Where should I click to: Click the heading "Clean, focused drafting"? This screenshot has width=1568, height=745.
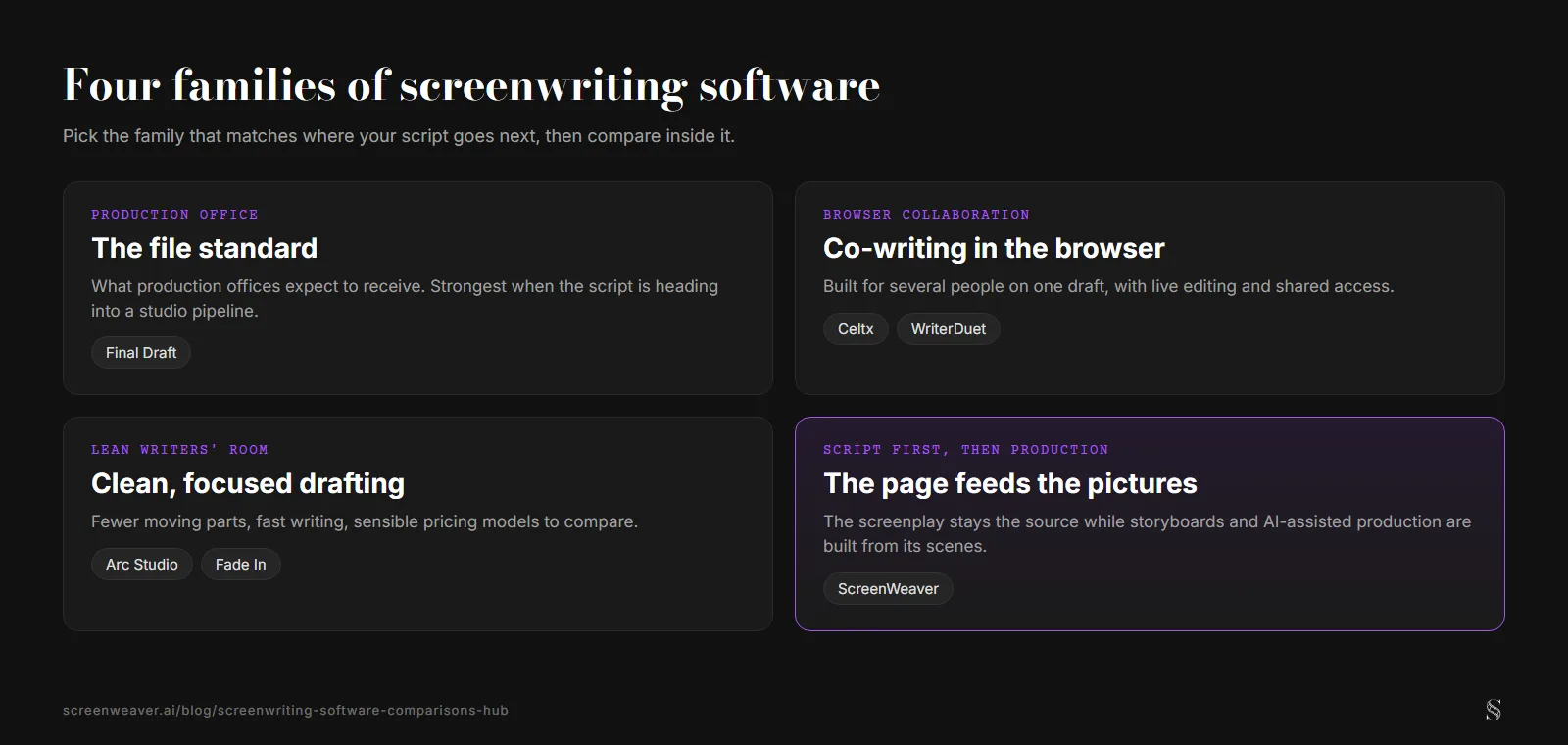pyautogui.click(x=248, y=483)
